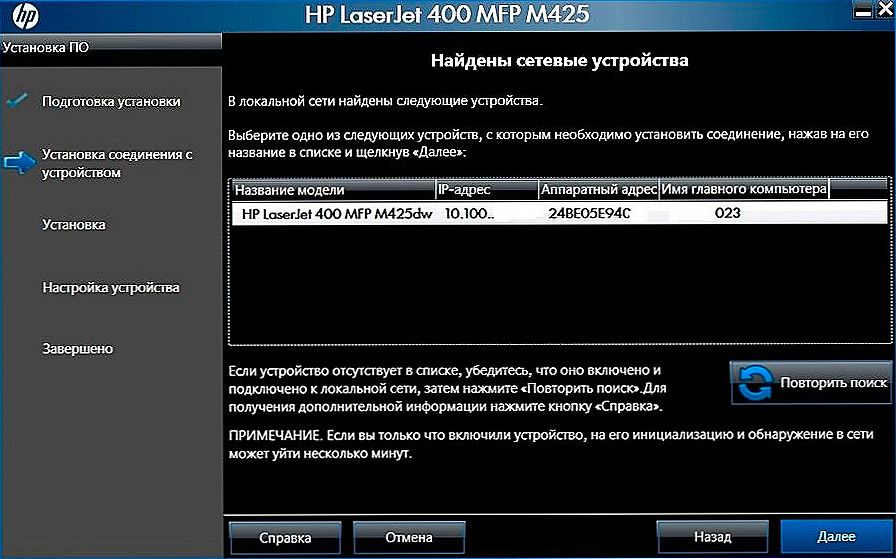Image resolution: width=896 pixels, height=559 pixels.
Task: Click the HP LaserJet 400 MFP M425 title
Action: pos(446,15)
